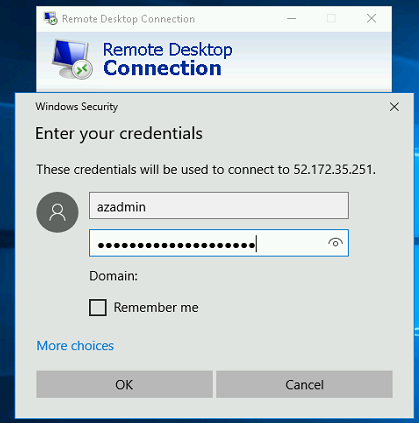Confirm credentials with the OK button
The width and height of the screenshot is (419, 423).
[x=124, y=385]
